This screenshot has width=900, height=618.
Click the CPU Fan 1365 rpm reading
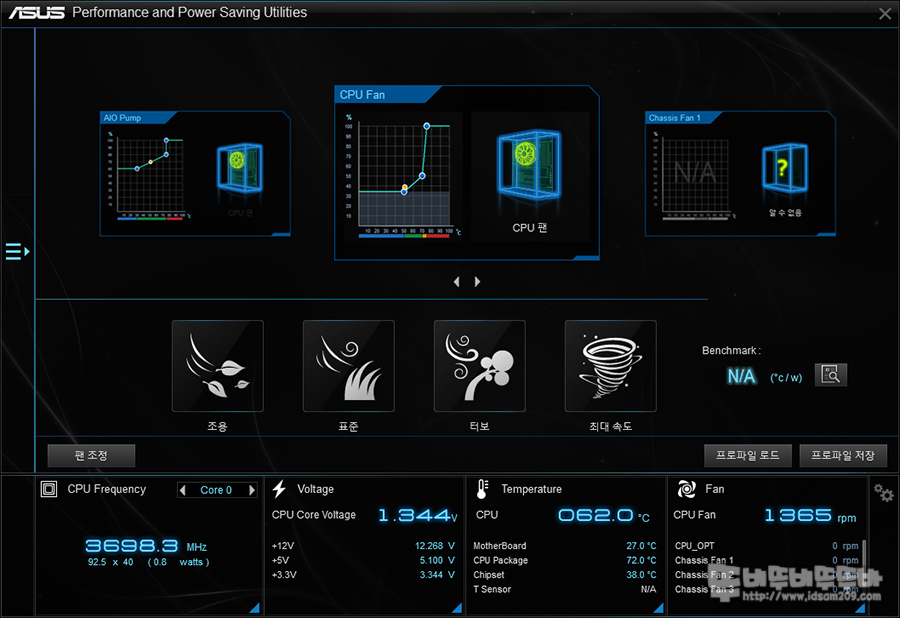(810, 515)
